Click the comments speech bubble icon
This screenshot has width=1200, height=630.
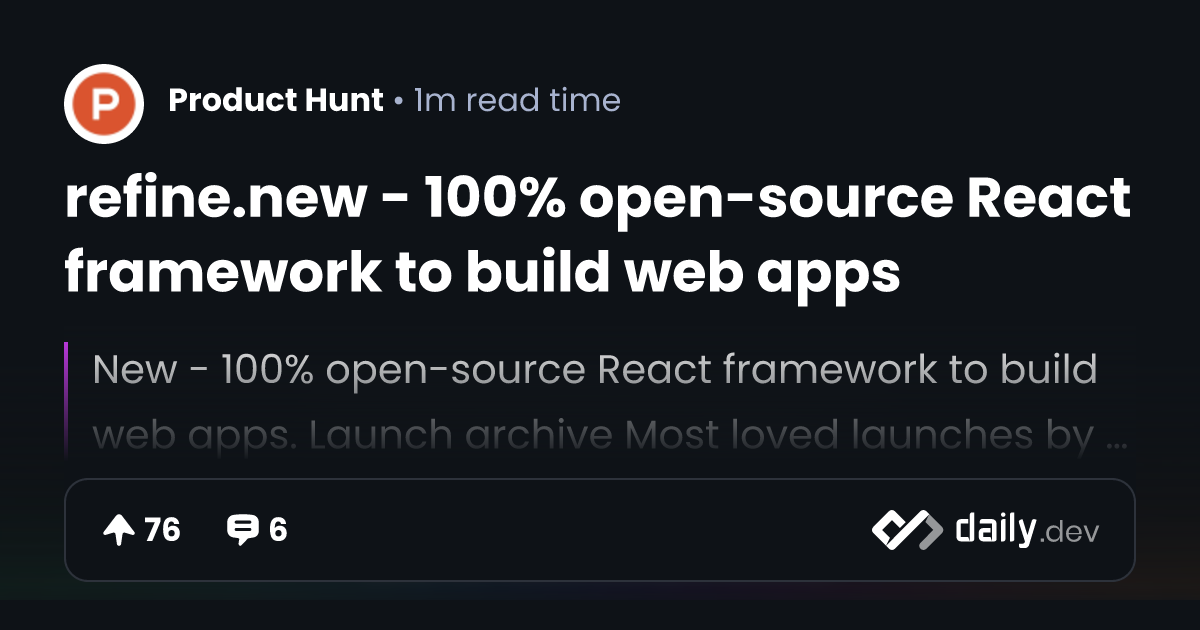coord(242,530)
